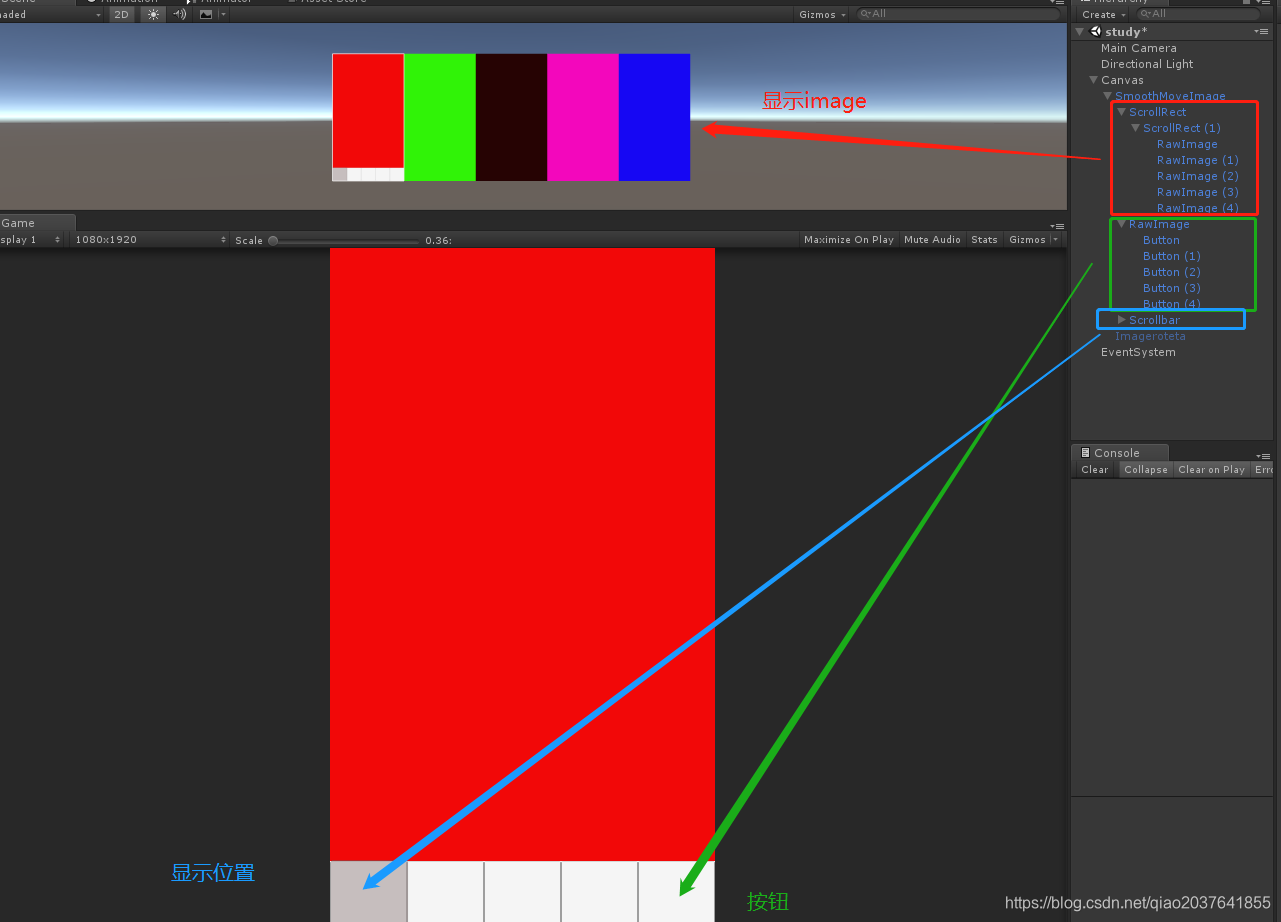Select the Canvas object

1122,80
